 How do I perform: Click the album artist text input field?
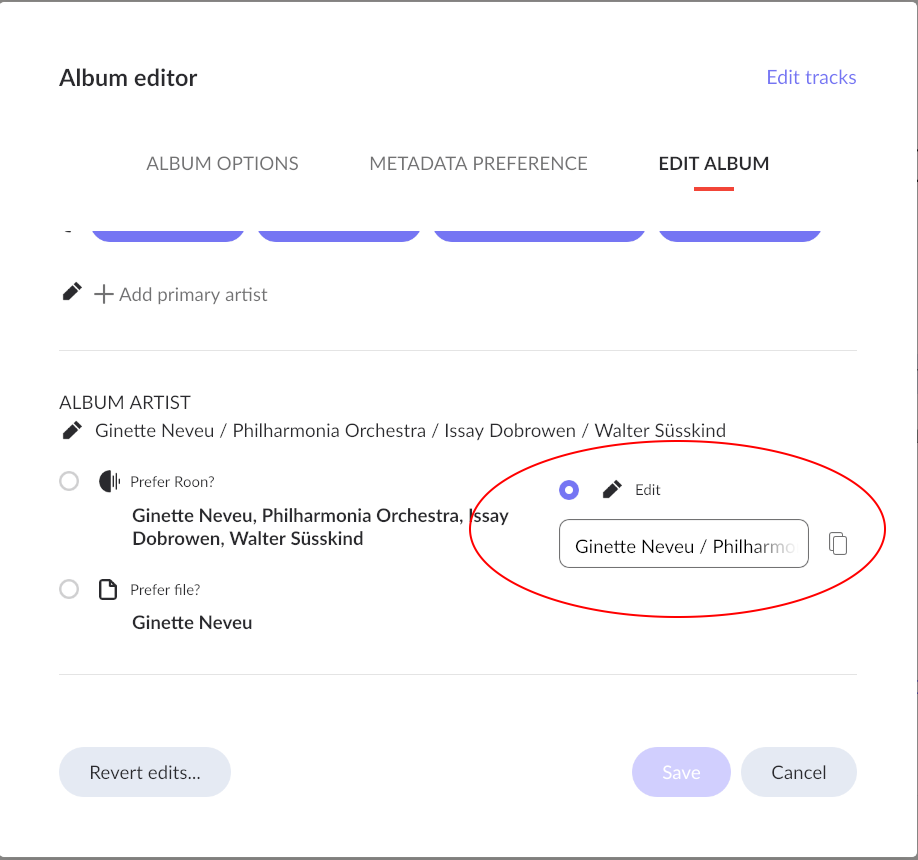pyautogui.click(x=684, y=543)
